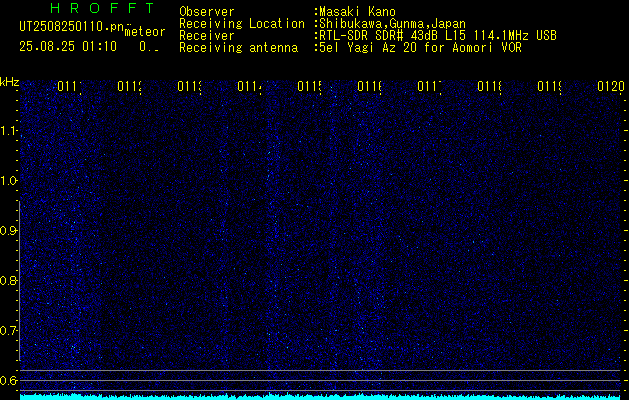
Task: Click the 0.9 kHz axis label
Action: click(x=8, y=231)
